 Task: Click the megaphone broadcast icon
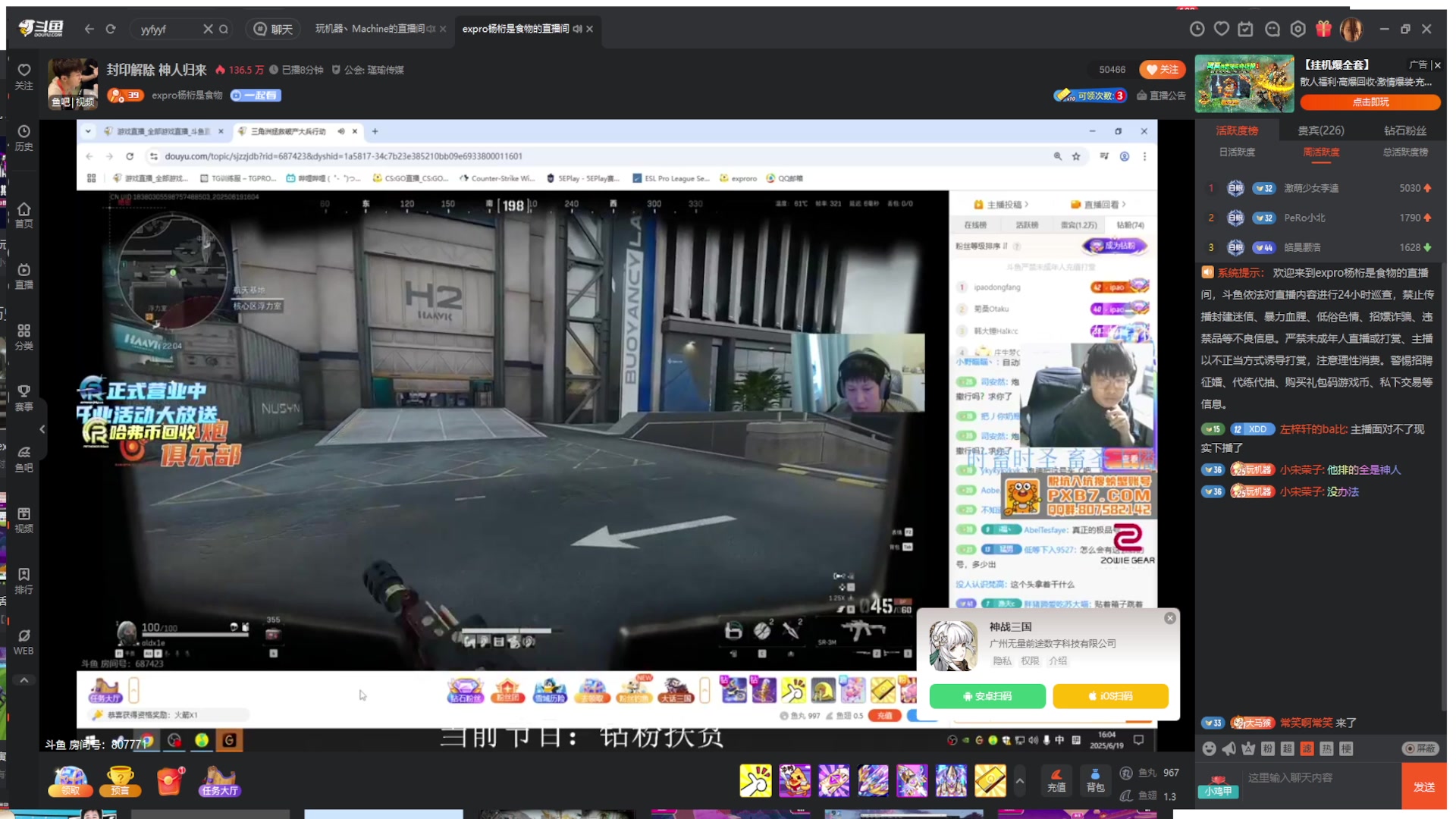[1228, 749]
